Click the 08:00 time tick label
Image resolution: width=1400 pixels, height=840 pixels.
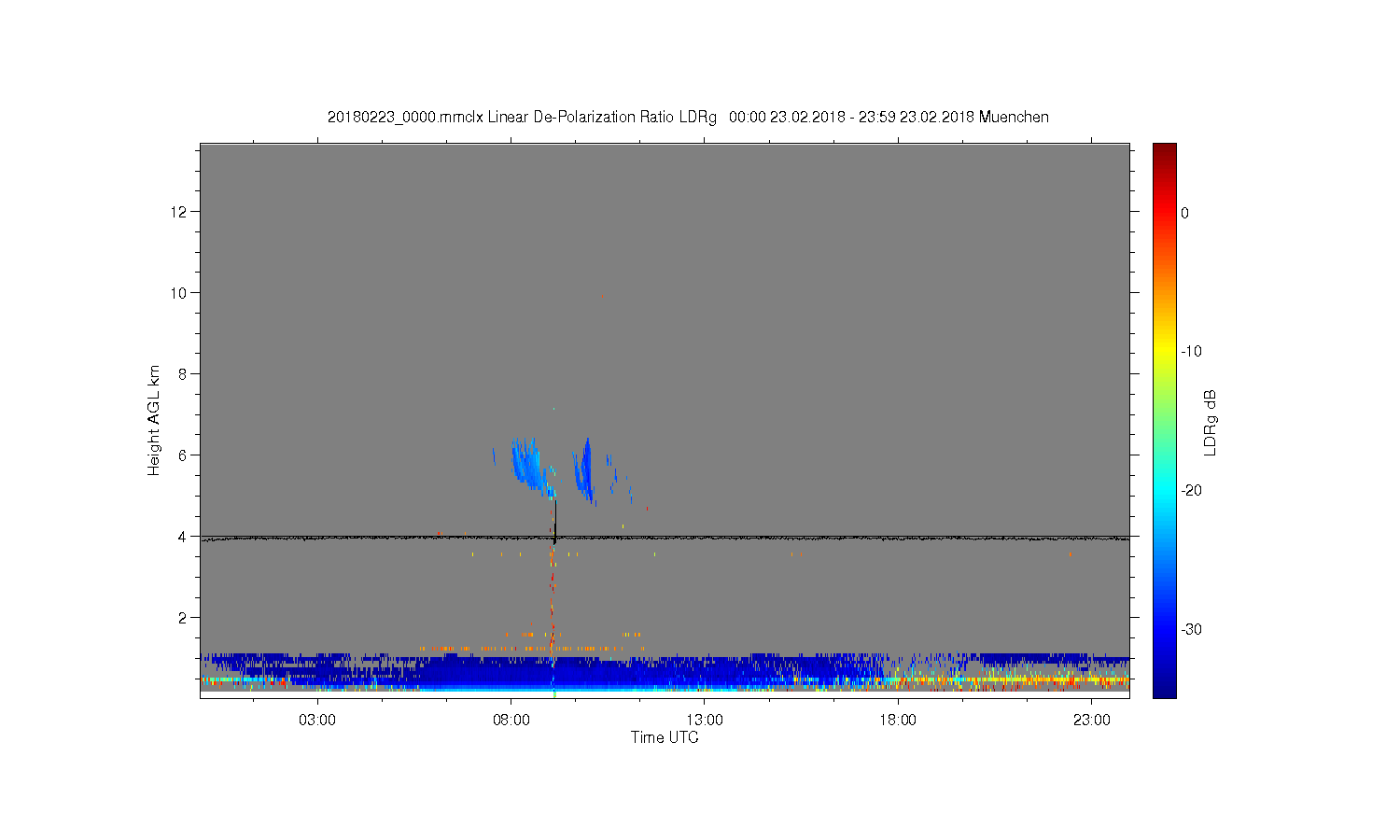511,721
